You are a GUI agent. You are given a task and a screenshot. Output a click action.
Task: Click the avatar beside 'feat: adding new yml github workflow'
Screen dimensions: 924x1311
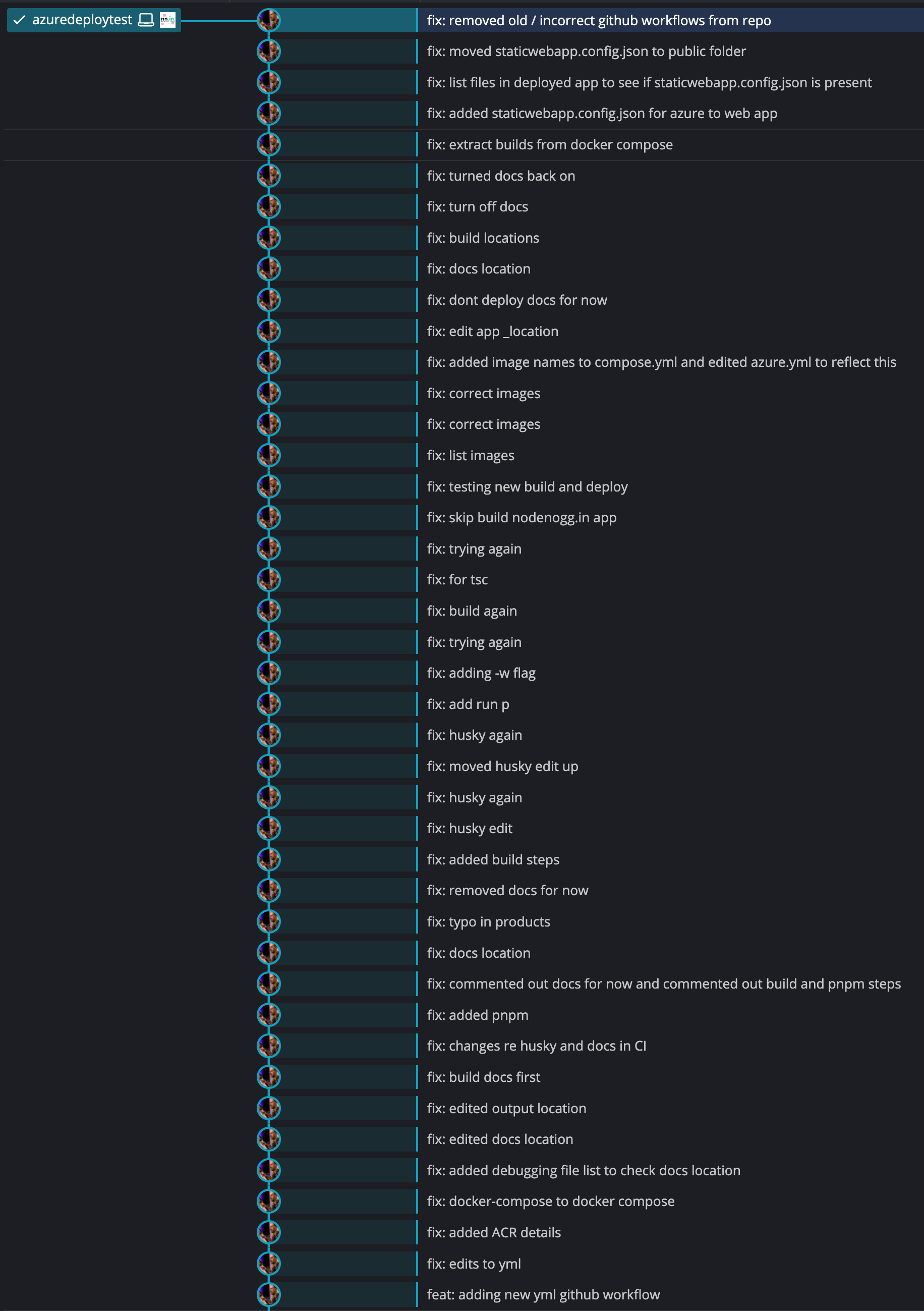[x=269, y=1294]
